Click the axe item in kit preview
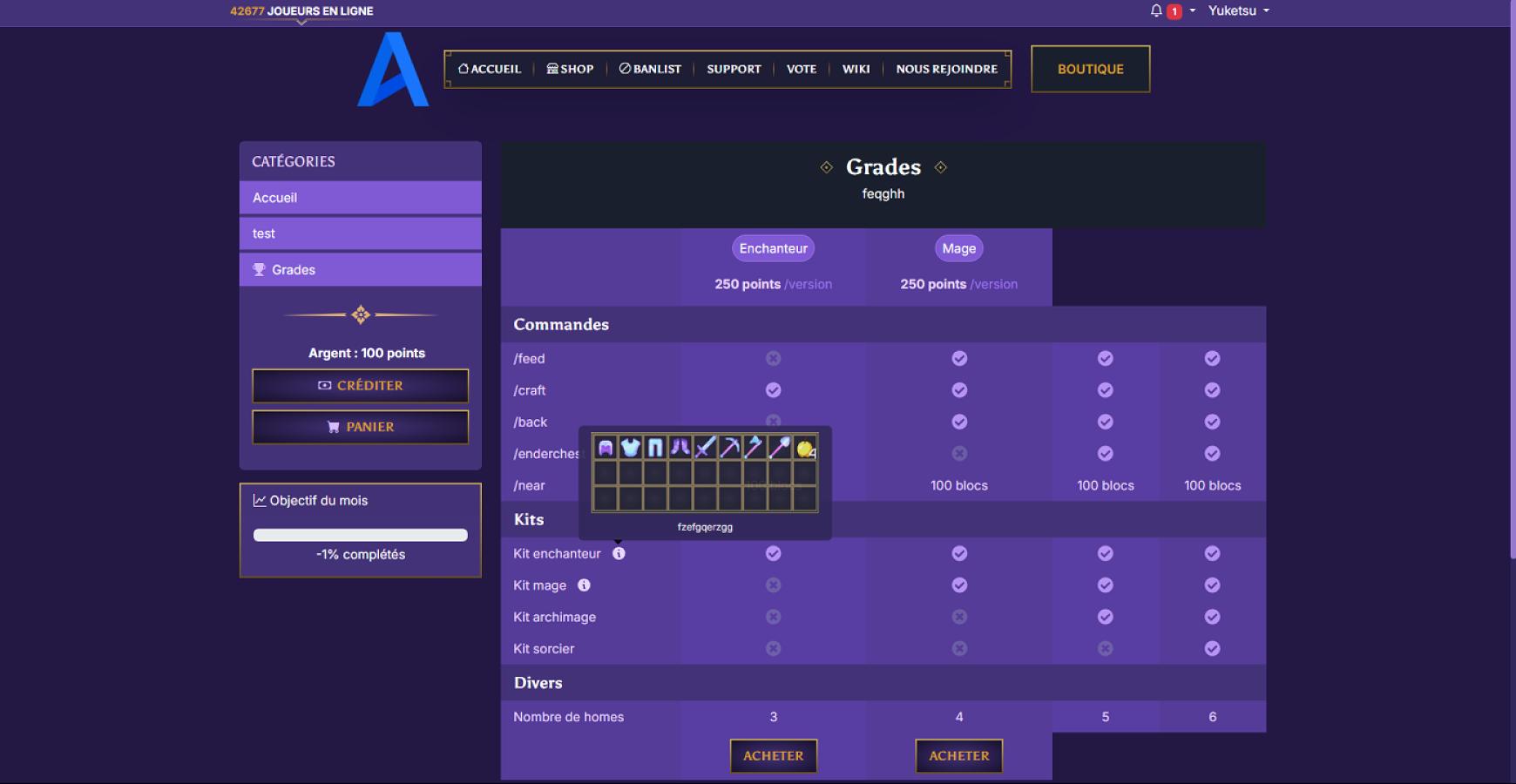Image resolution: width=1516 pixels, height=784 pixels. coord(755,448)
